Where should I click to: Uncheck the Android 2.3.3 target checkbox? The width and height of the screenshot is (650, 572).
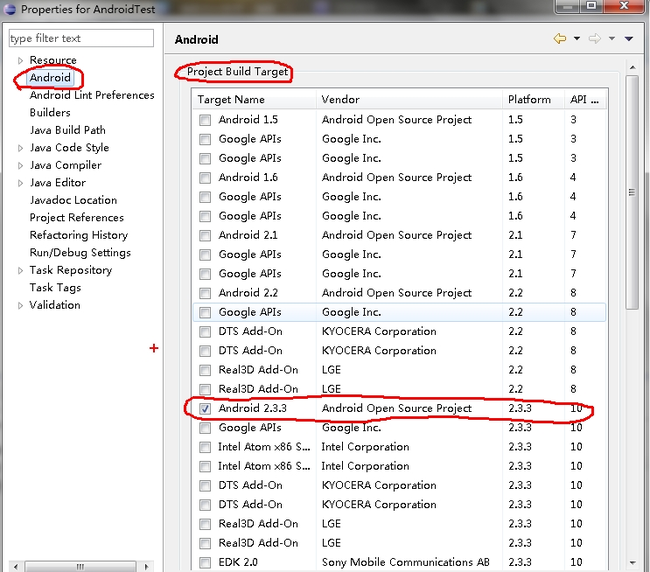(205, 408)
